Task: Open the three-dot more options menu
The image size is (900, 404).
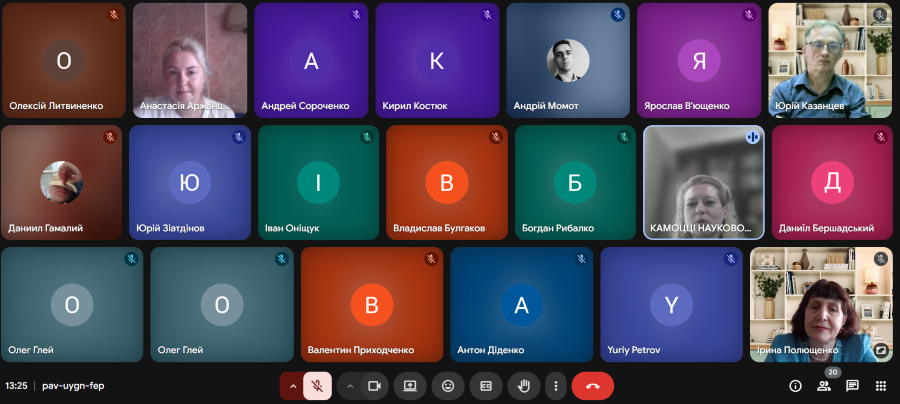Action: [556, 385]
